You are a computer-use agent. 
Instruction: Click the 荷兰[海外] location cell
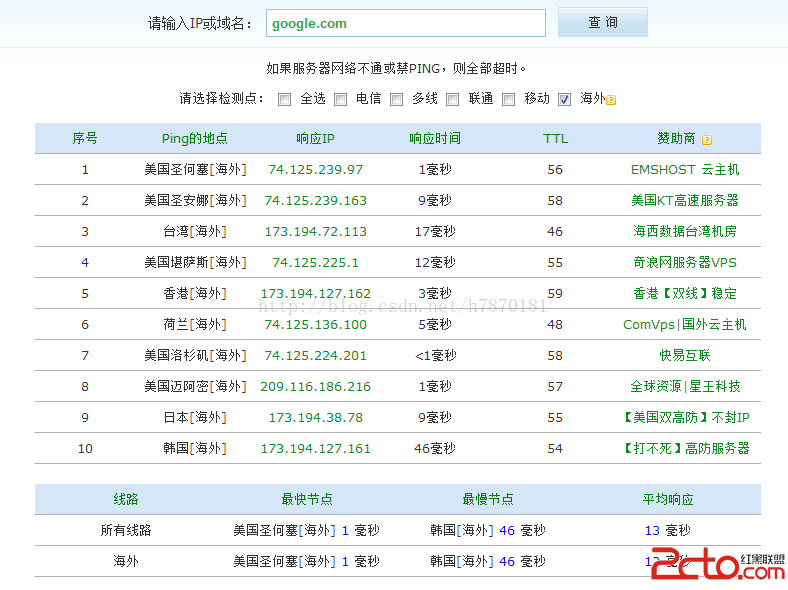[195, 325]
